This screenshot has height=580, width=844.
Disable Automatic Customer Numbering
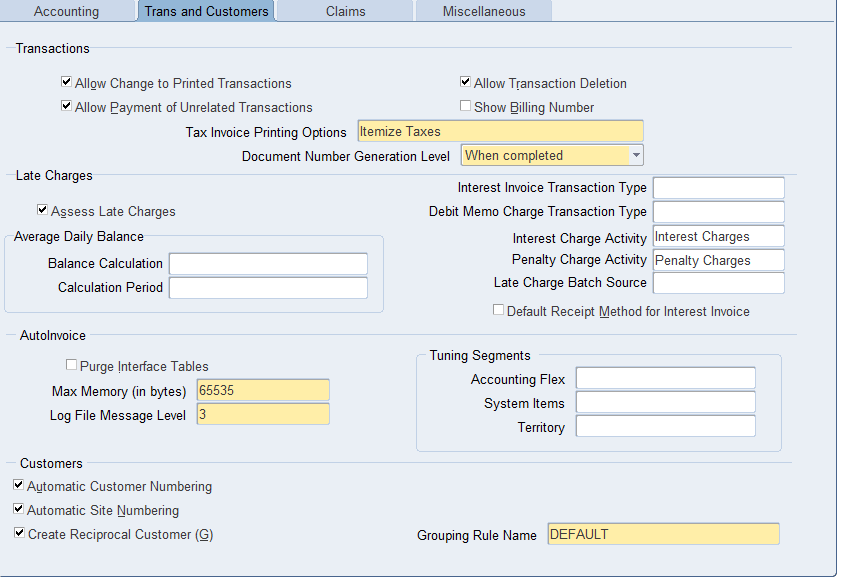point(17,485)
